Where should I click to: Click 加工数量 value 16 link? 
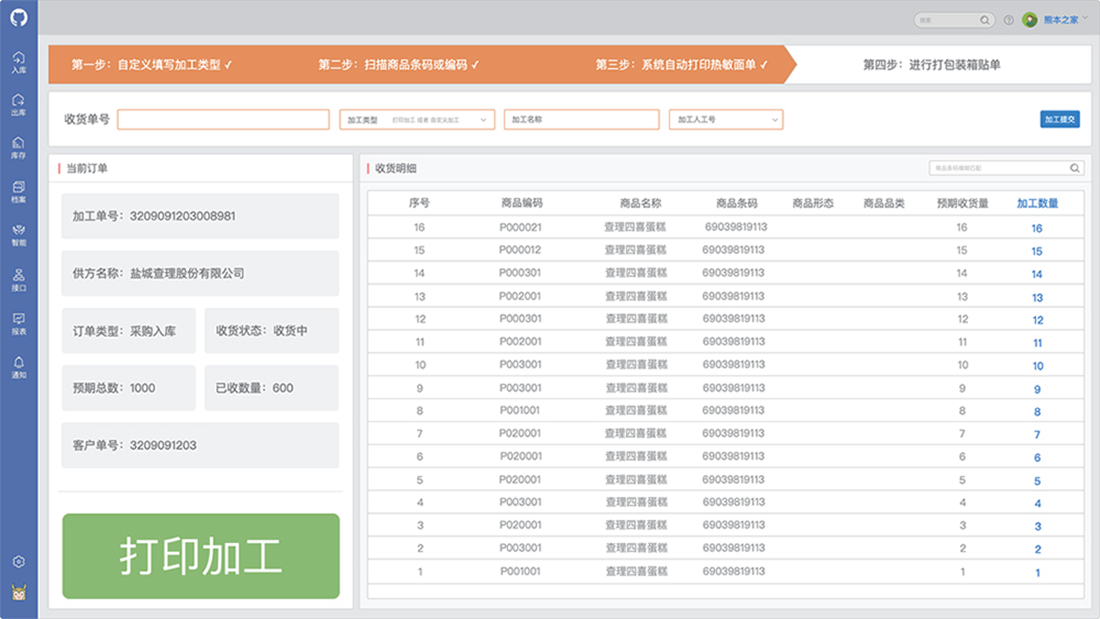point(1037,228)
